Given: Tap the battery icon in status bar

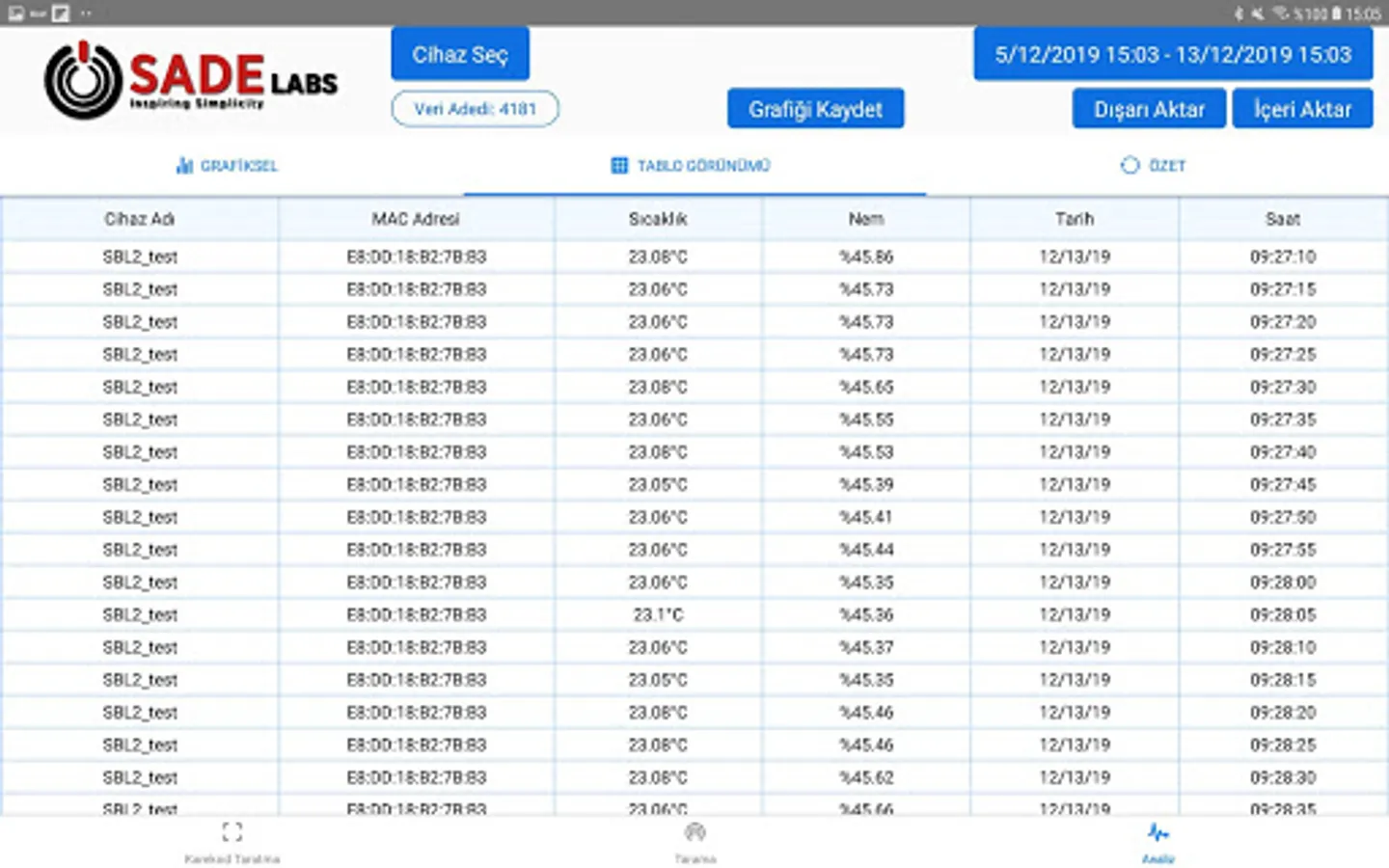Looking at the screenshot, I should pyautogui.click(x=1337, y=14).
